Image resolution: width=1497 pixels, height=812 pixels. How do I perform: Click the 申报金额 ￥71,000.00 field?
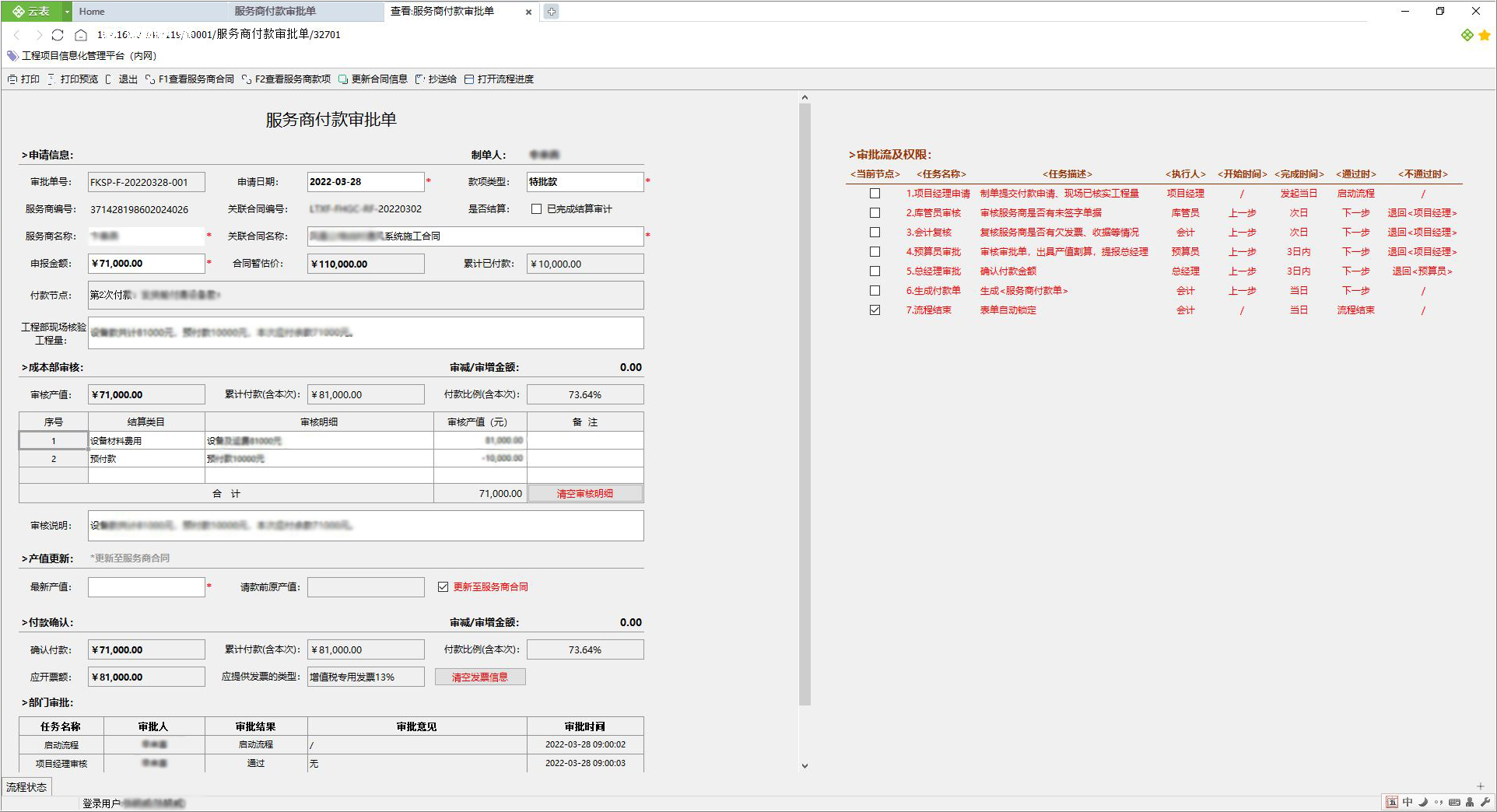146,264
